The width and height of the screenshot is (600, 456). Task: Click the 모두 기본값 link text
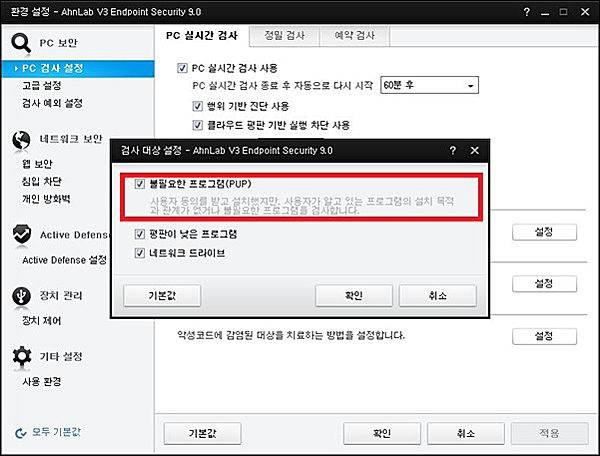[56, 432]
